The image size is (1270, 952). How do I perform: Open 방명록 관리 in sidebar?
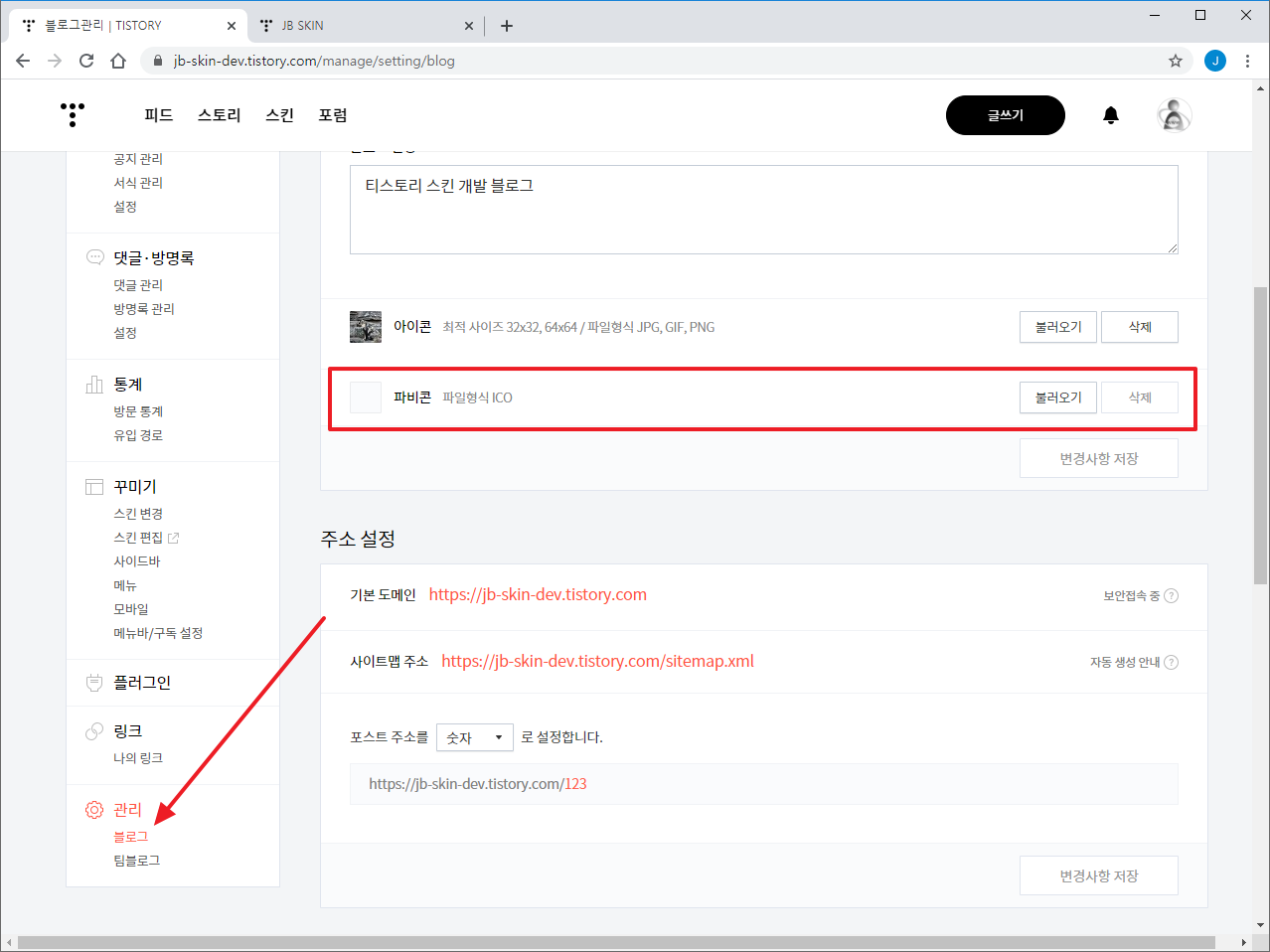tap(144, 309)
